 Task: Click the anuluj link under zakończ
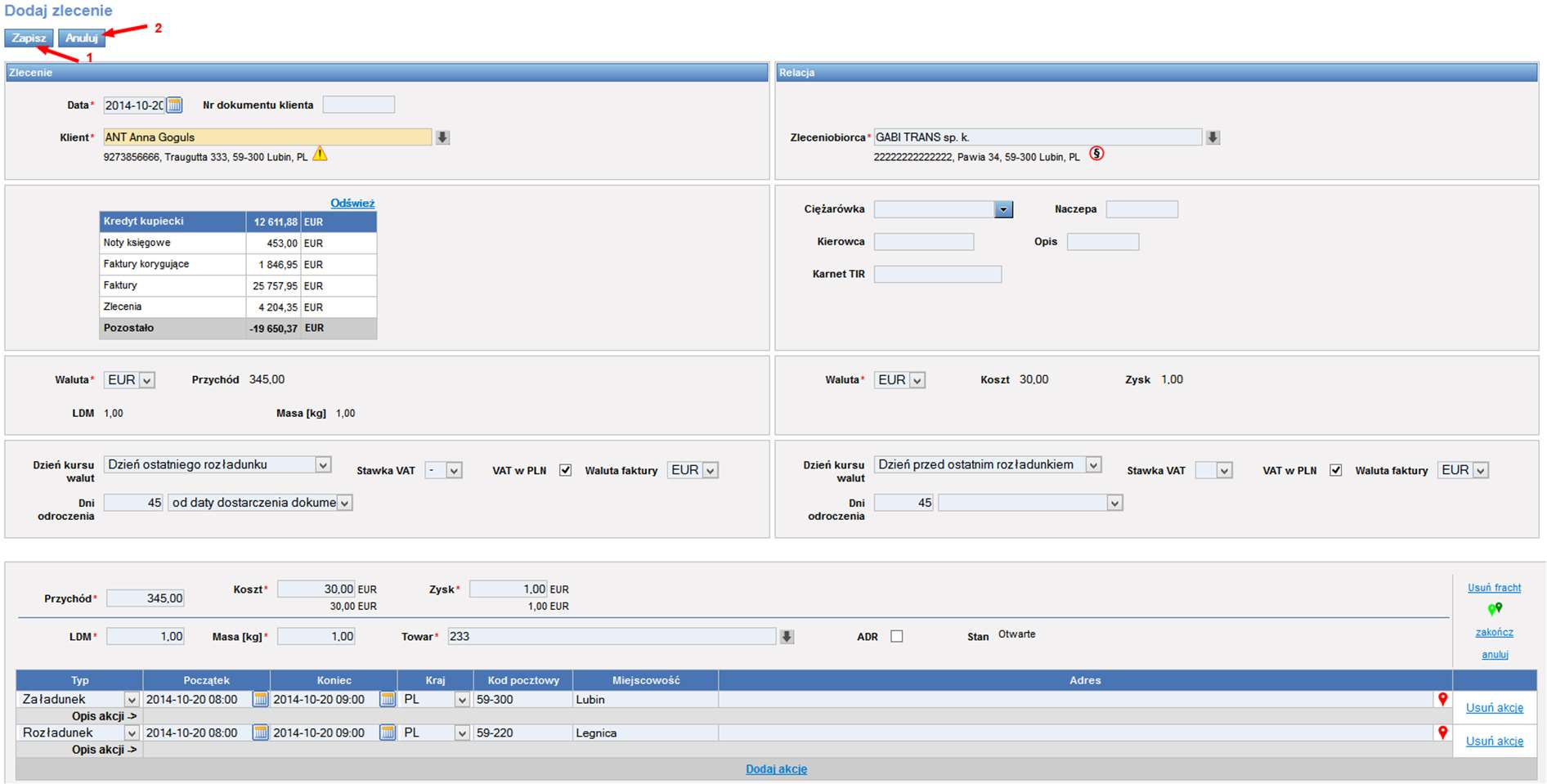click(x=1495, y=654)
